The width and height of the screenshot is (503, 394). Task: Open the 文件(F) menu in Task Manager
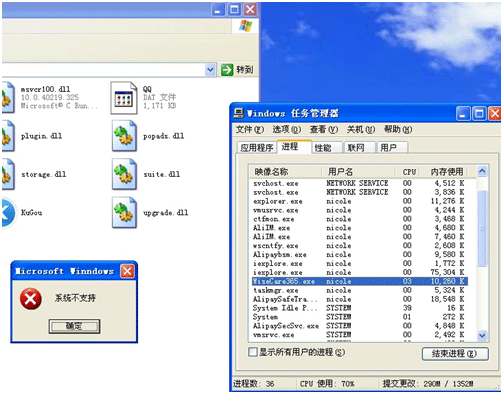[x=250, y=129]
